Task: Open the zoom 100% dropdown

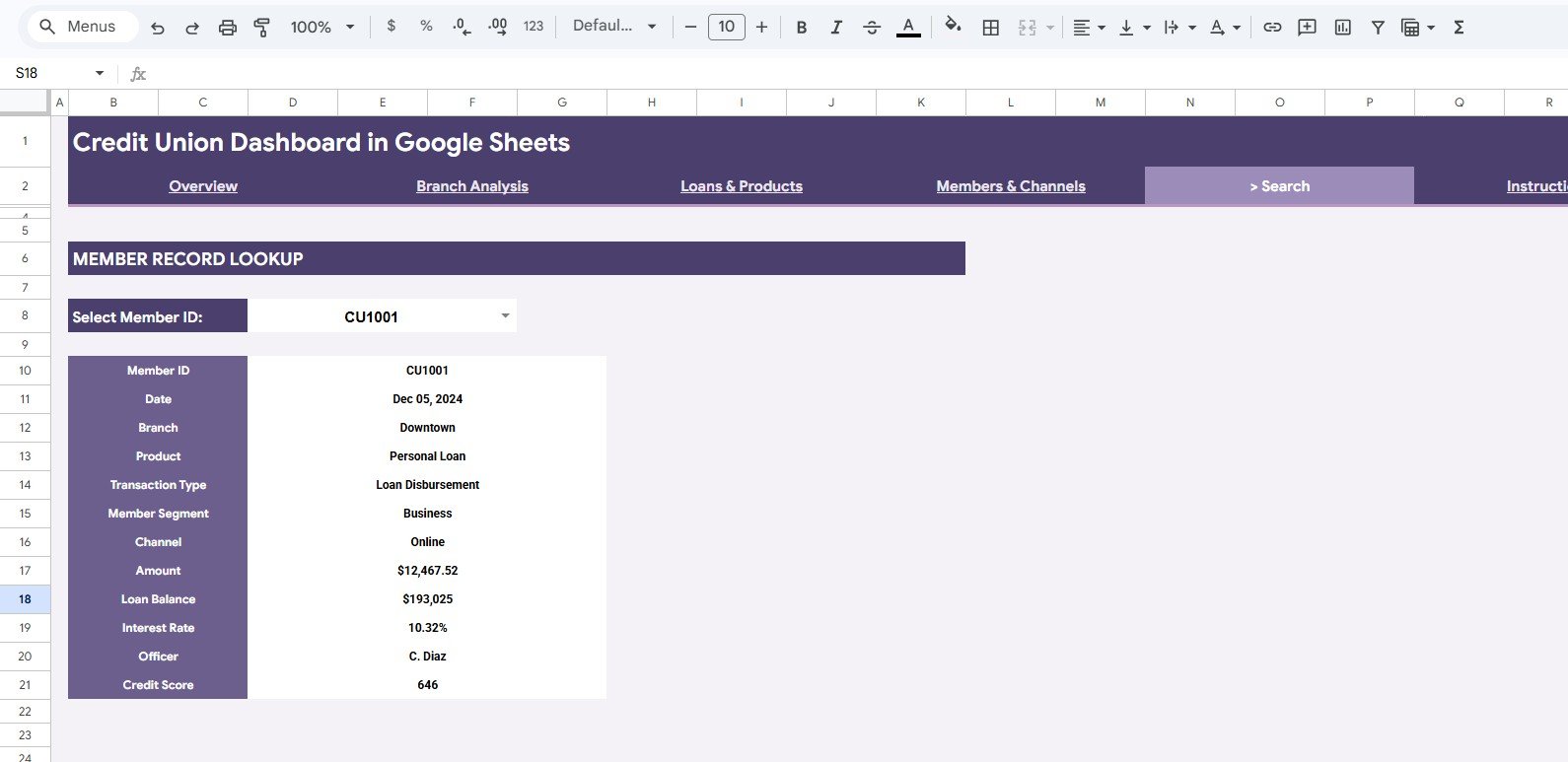Action: (x=322, y=28)
